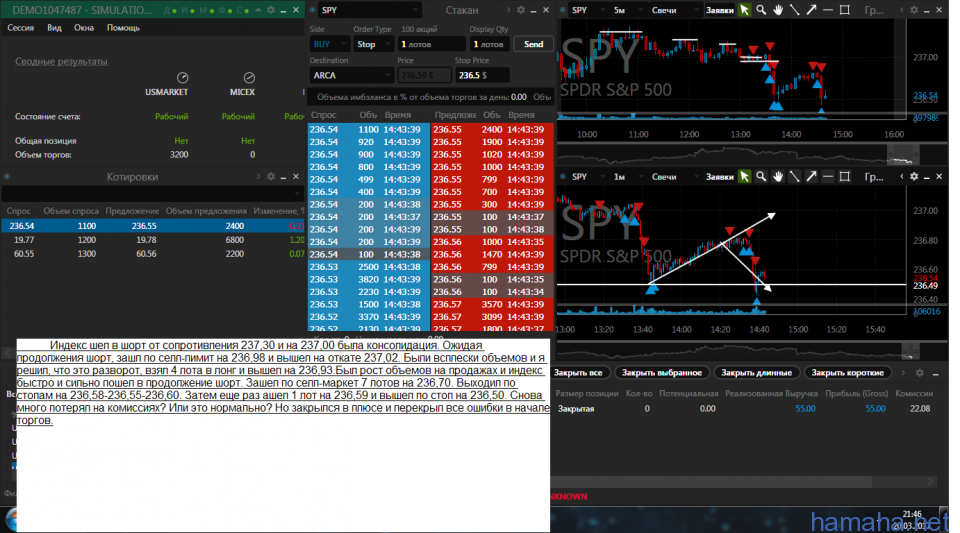Open settings gear in main DEMO title bar
This screenshot has width=960, height=533.
click(x=271, y=10)
